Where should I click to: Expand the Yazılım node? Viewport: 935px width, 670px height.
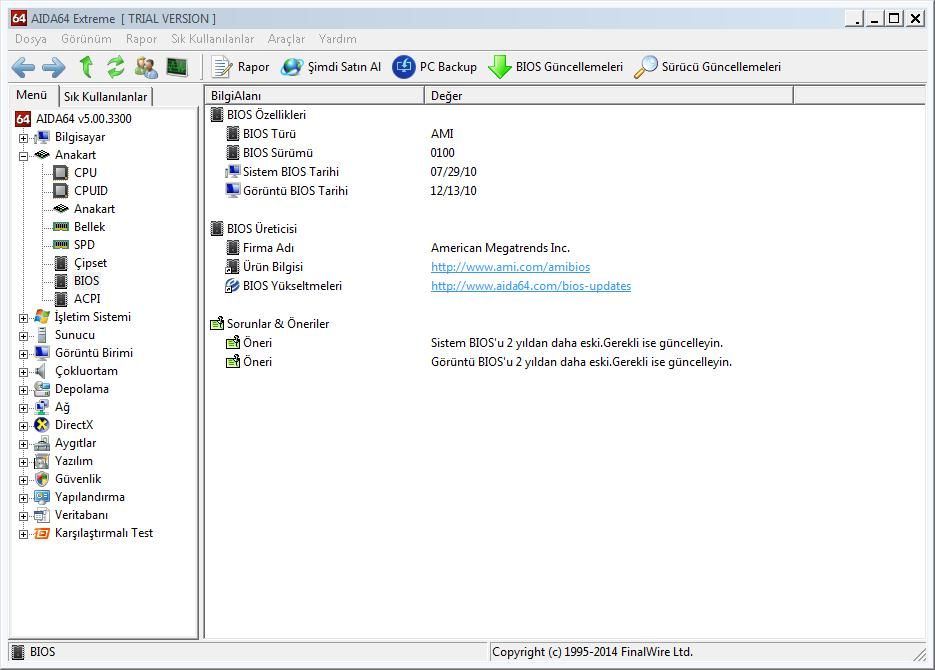23,462
